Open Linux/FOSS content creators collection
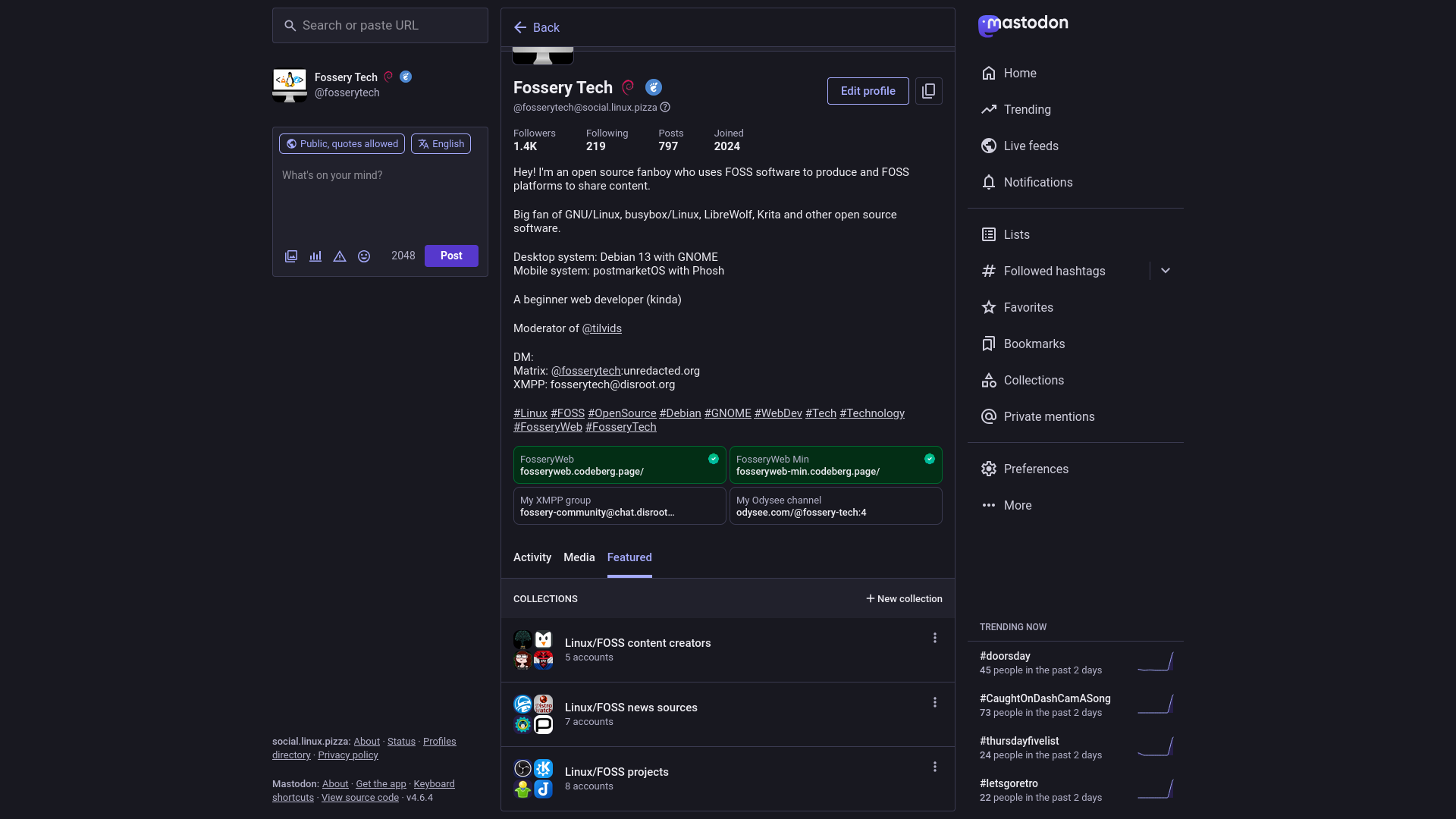This screenshot has width=1456, height=819. (x=638, y=643)
